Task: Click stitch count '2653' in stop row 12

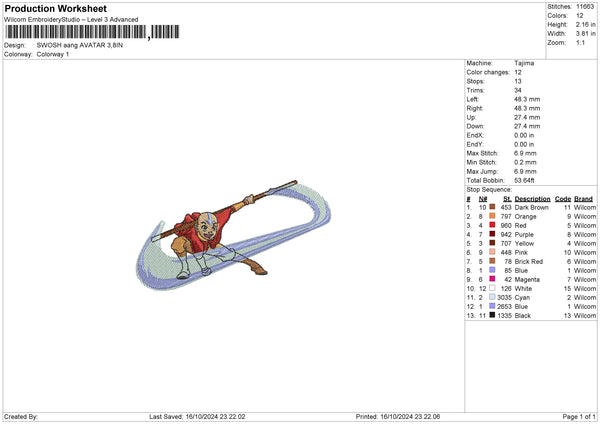Action: click(504, 307)
